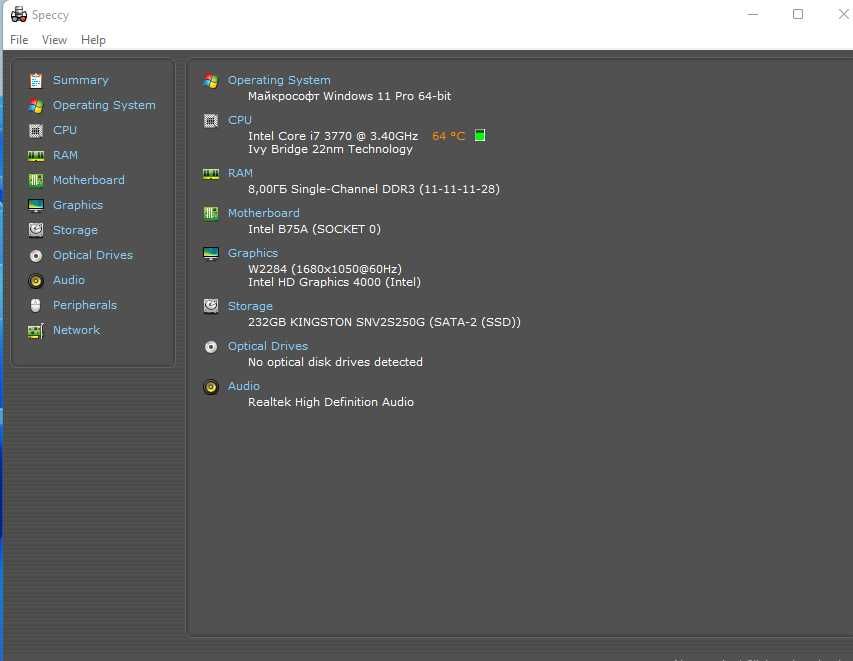Click the Peripherals mouse icon in sidebar

36,306
